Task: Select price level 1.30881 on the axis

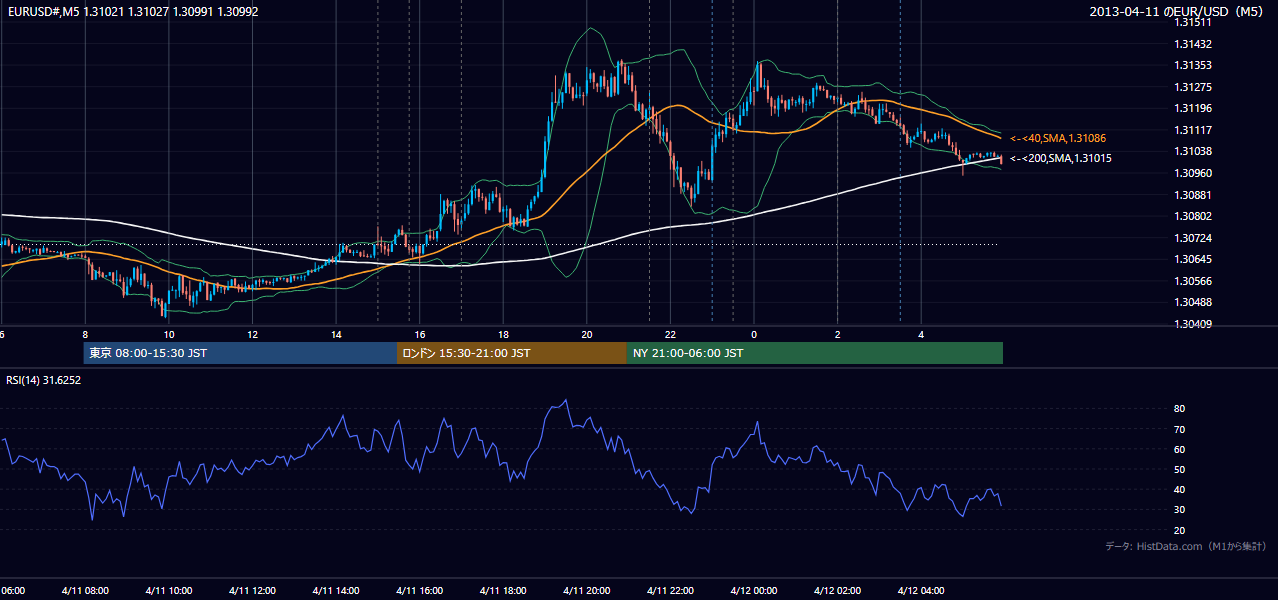Action: pos(1193,195)
